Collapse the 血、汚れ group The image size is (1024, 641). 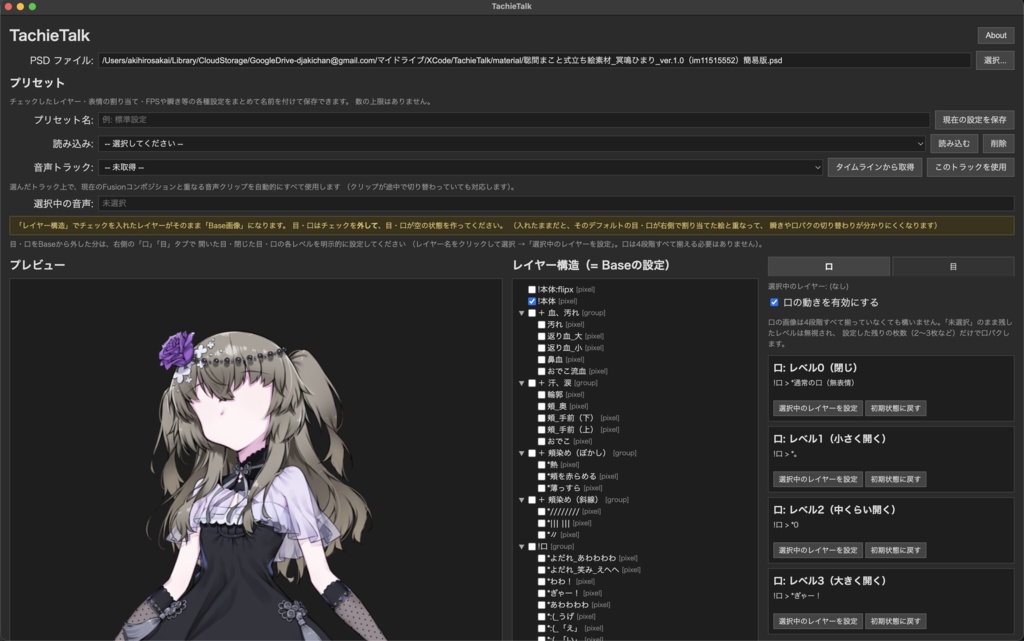[521, 313]
